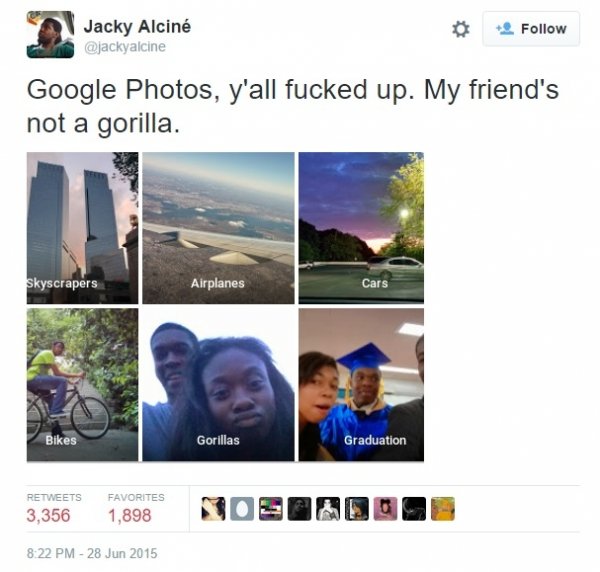Image resolution: width=600 pixels, height=572 pixels.
Task: Click the color-bars test pattern avatar
Action: 271,509
